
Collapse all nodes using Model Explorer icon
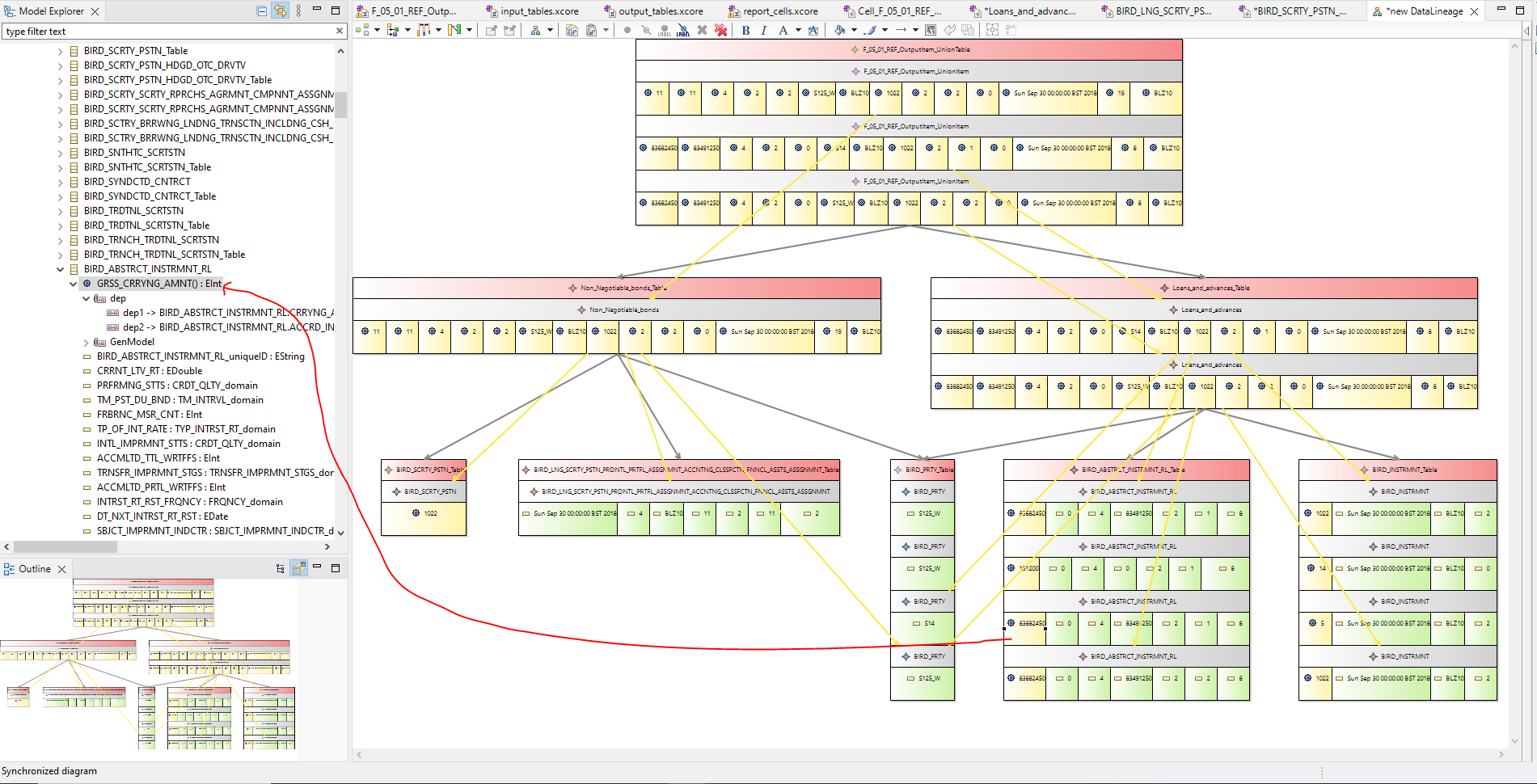click(260, 11)
